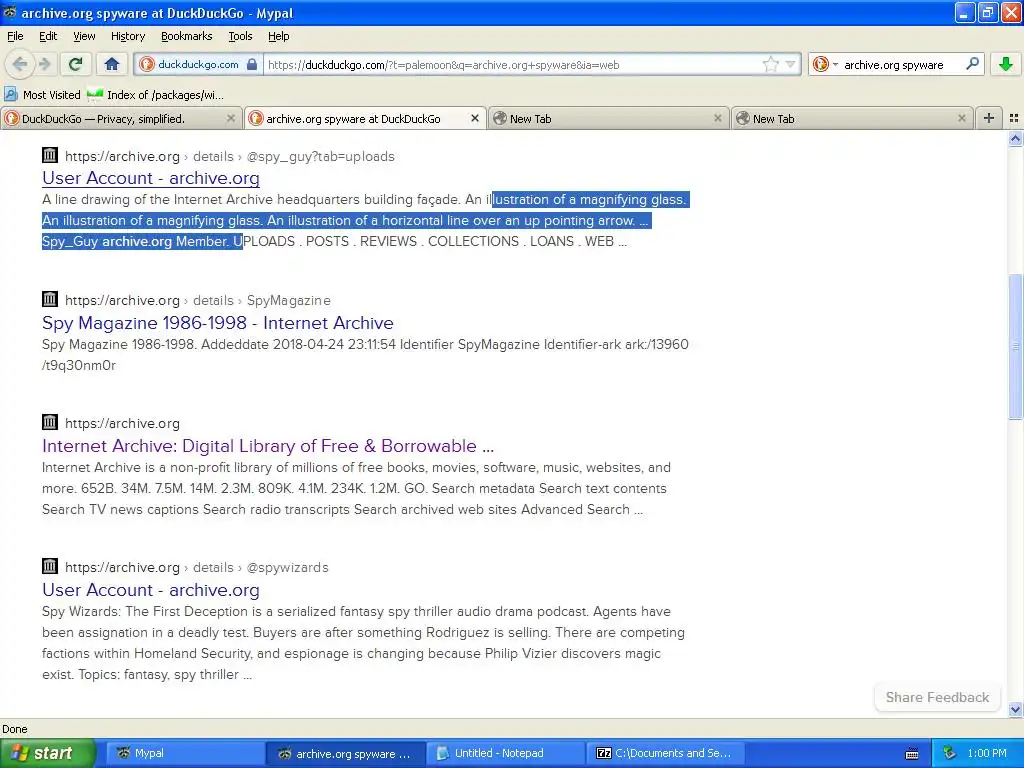Click archive.org favicon of SpyMagazine result
Viewport: 1024px width, 768px height.
[x=50, y=299]
